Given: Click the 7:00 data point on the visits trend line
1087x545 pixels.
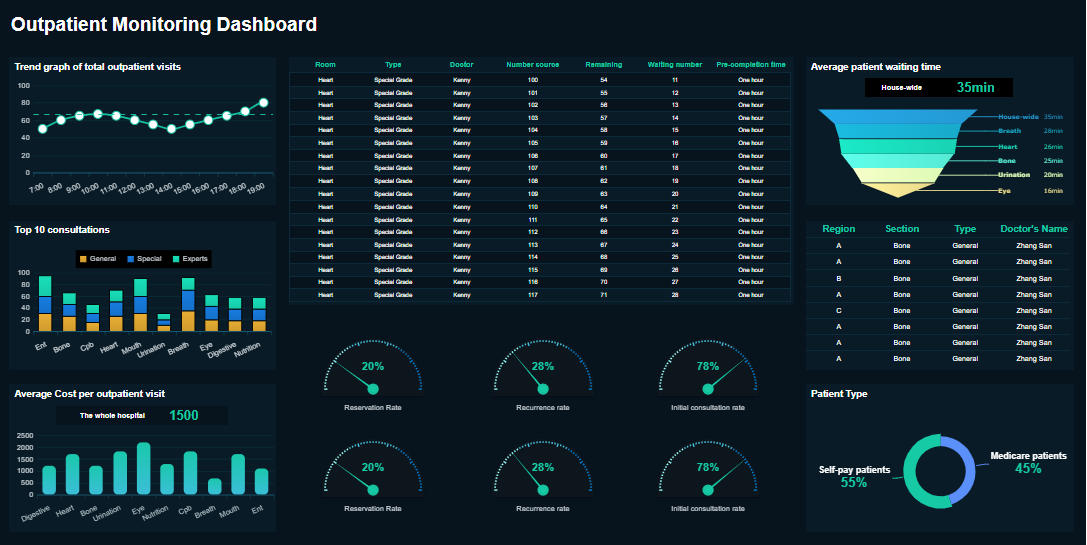Looking at the screenshot, I should click(x=42, y=128).
